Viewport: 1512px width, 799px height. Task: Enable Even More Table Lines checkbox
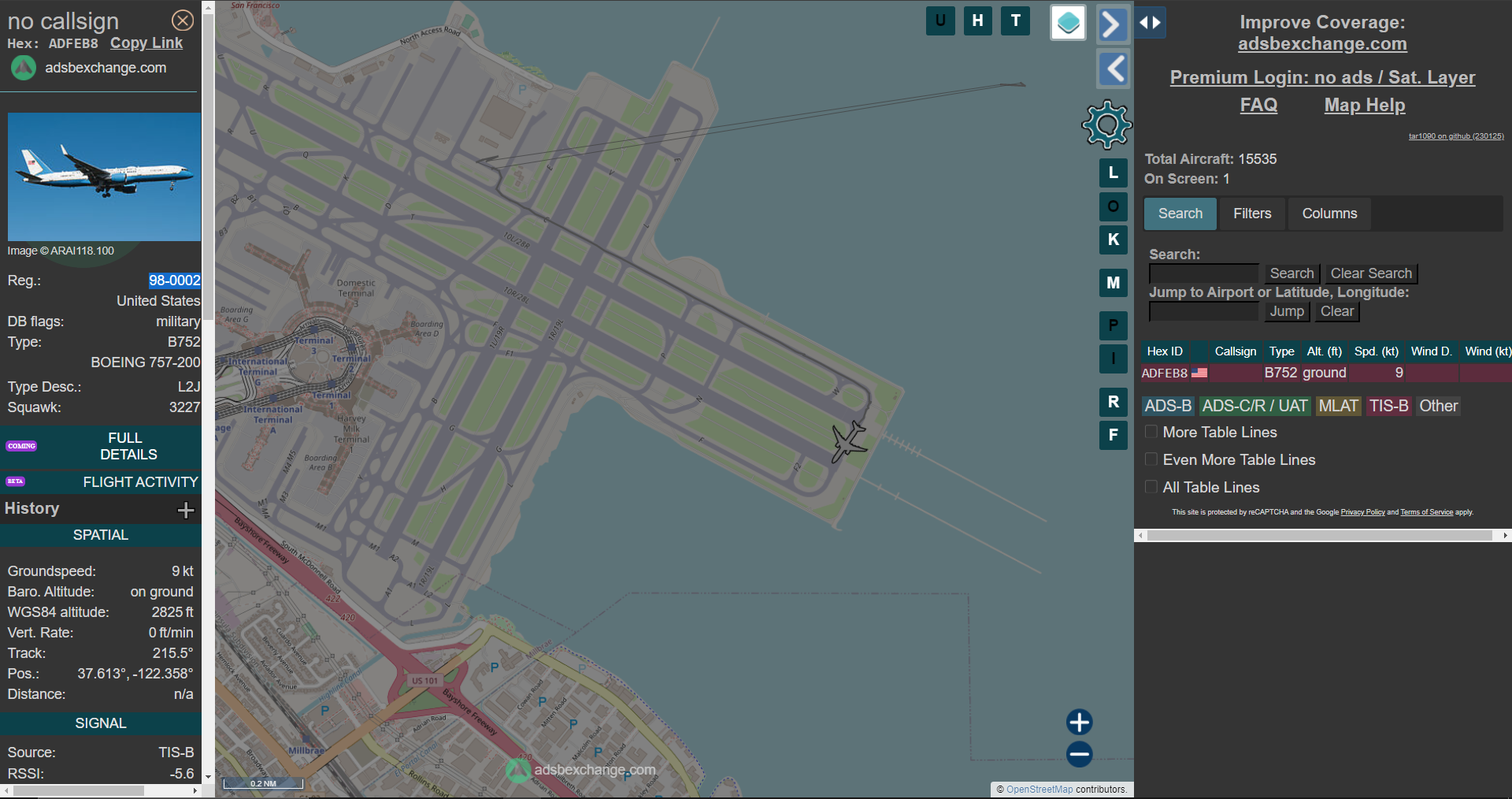(x=1151, y=459)
